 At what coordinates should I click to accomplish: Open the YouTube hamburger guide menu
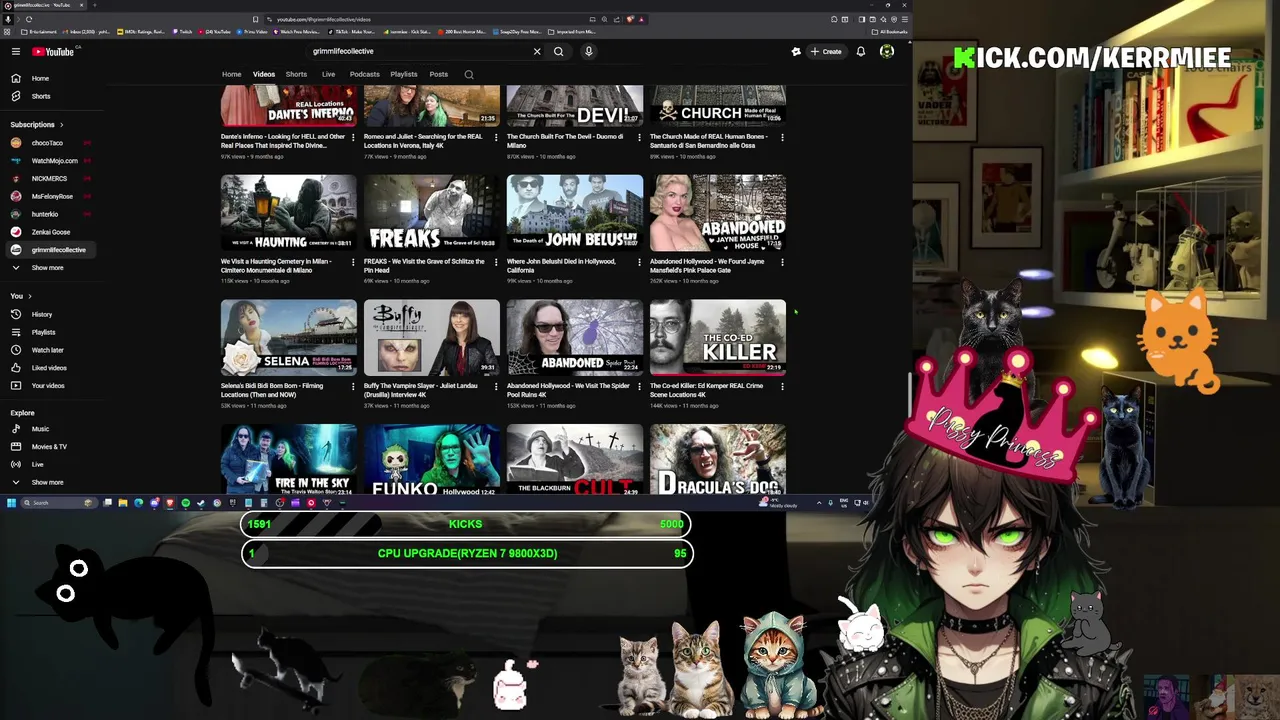[x=16, y=51]
